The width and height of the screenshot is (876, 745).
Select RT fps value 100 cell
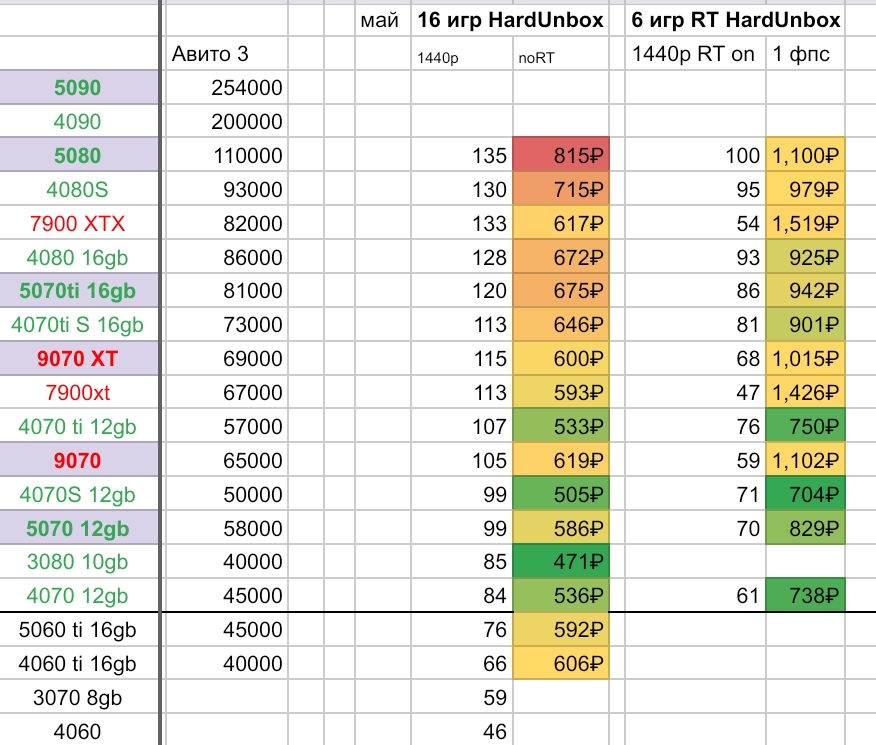pyautogui.click(x=696, y=155)
